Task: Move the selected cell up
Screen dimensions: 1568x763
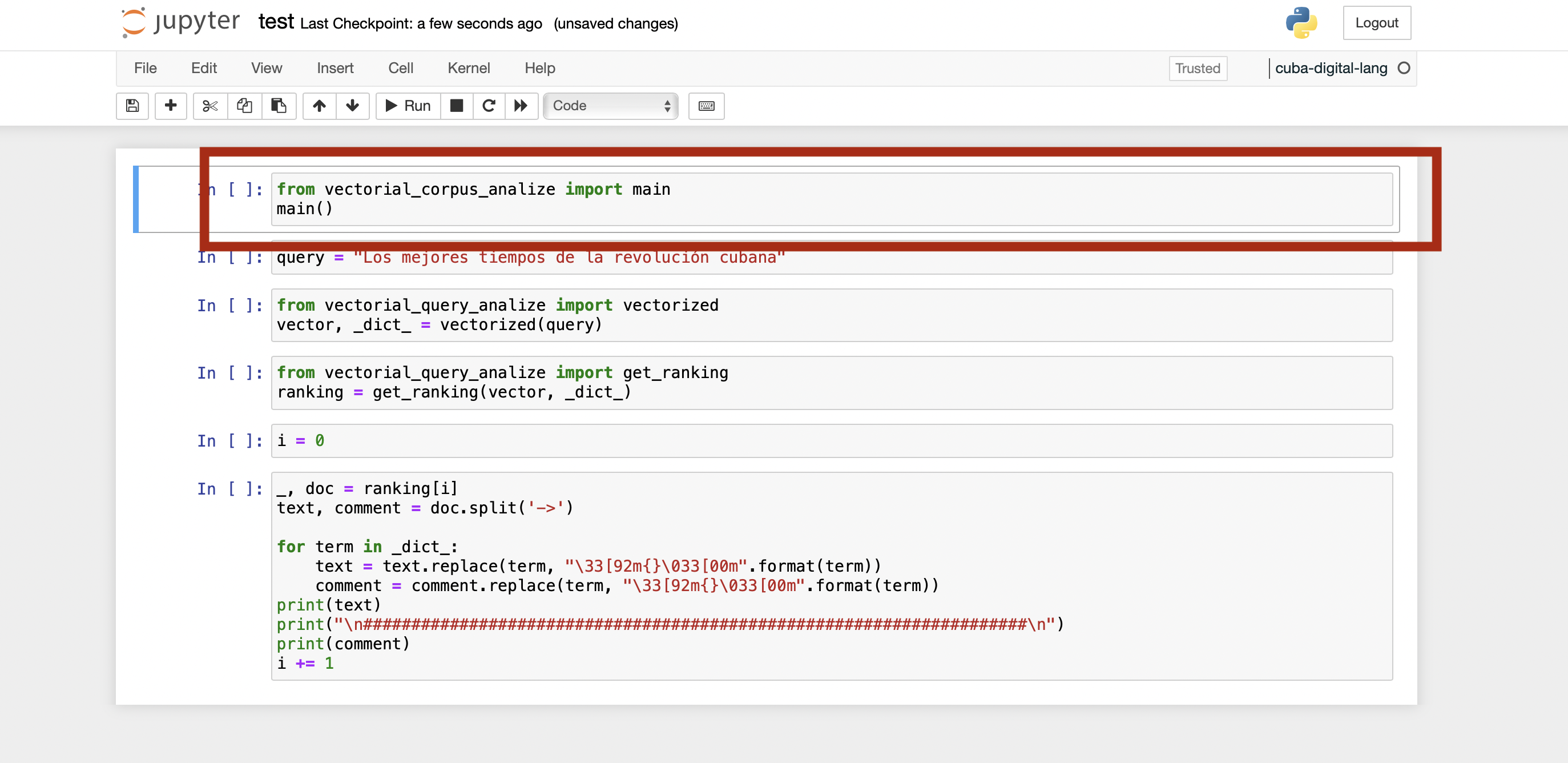Action: [319, 106]
